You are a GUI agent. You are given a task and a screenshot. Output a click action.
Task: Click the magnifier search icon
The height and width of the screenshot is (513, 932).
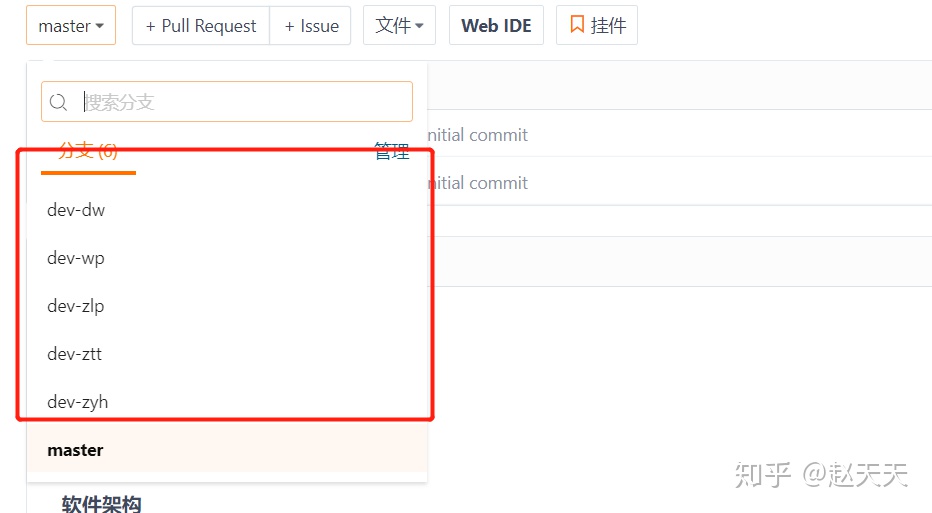point(58,102)
